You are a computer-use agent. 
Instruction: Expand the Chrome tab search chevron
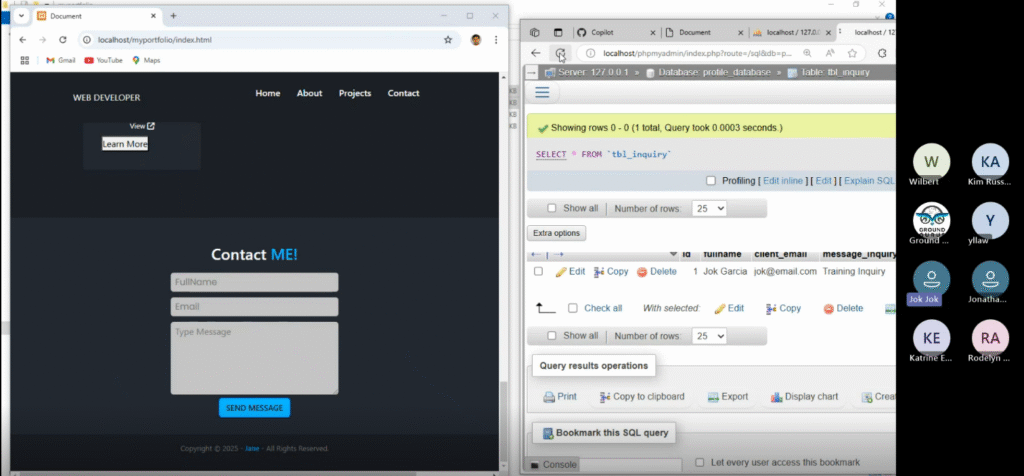pyautogui.click(x=21, y=16)
